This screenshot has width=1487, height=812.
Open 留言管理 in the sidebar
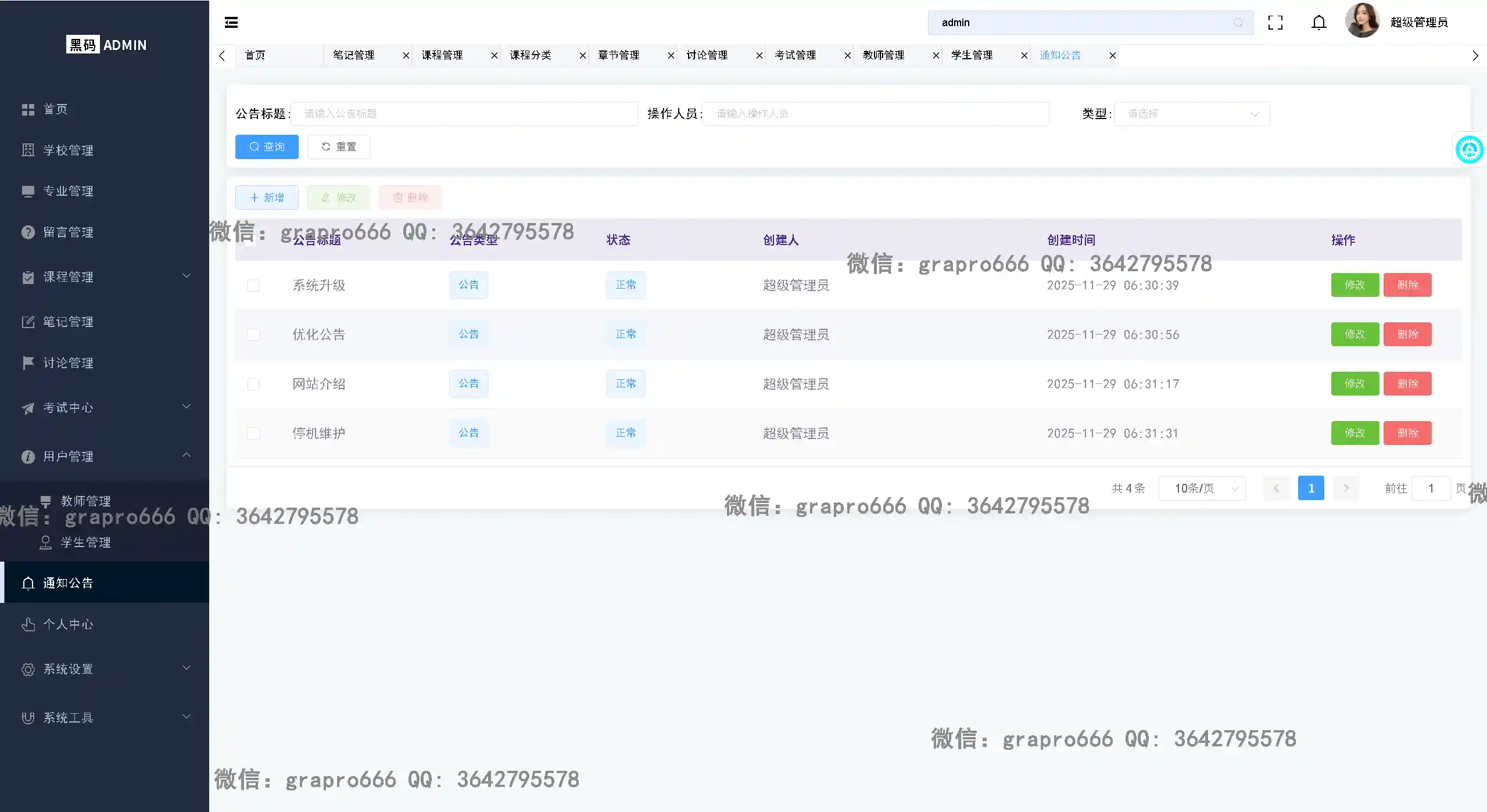point(68,232)
